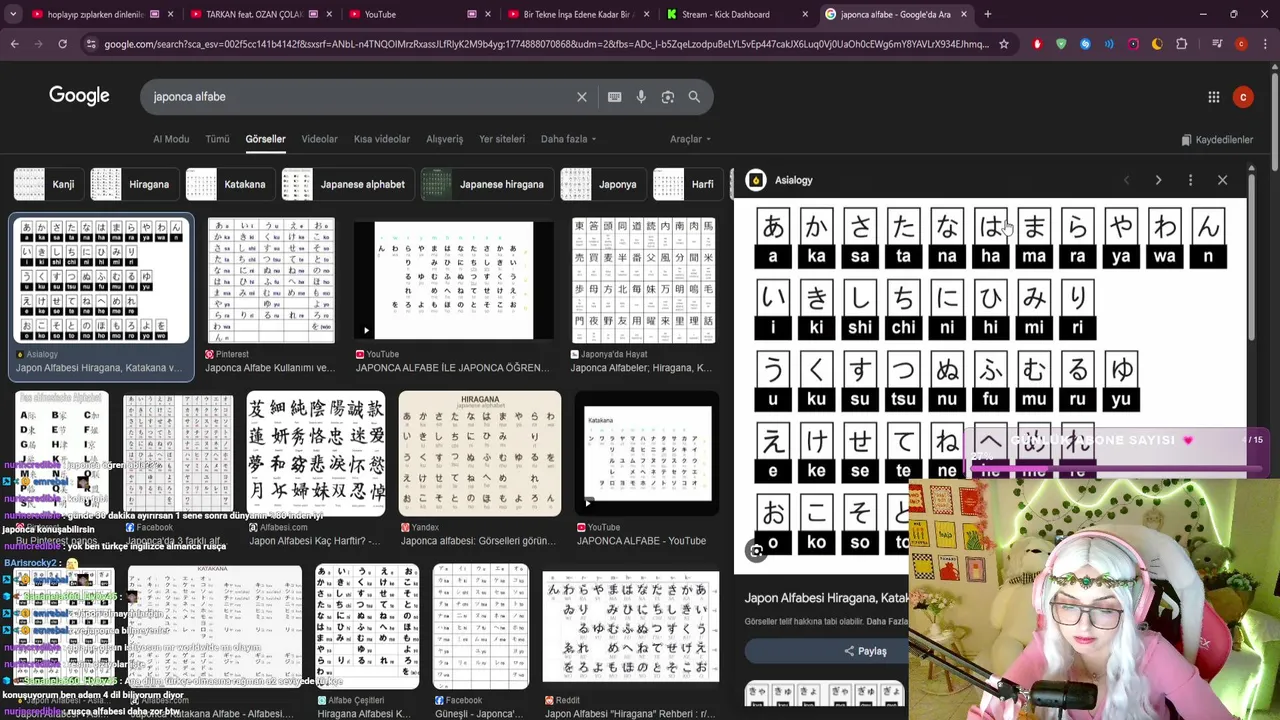Switch to the AI Modu tab
The height and width of the screenshot is (720, 1280).
171,139
